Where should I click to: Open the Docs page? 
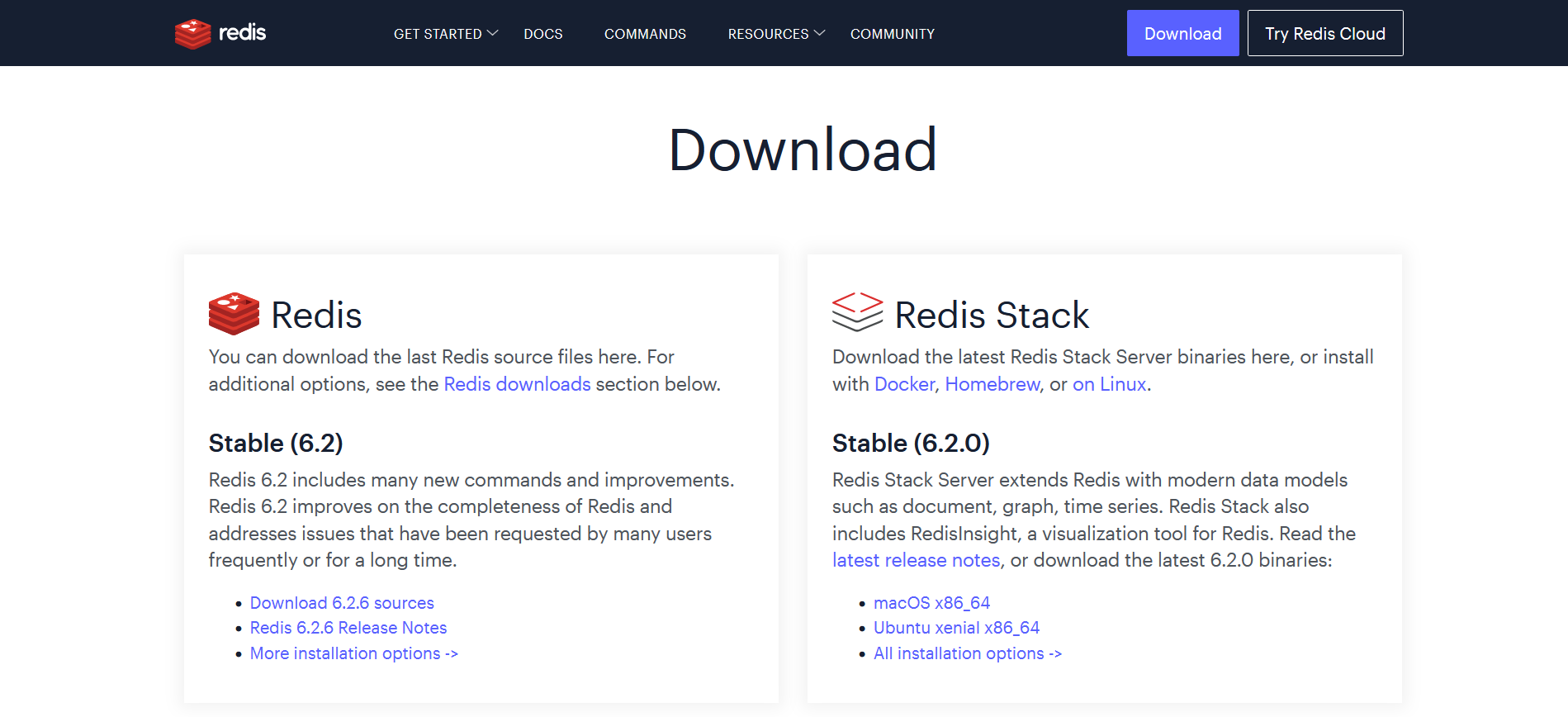543,34
